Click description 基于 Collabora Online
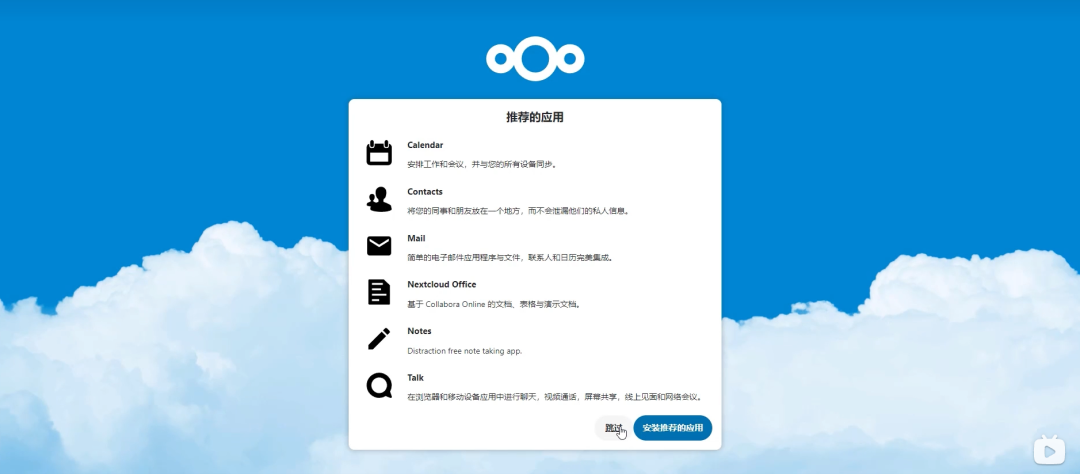This screenshot has width=1080, height=474. (x=495, y=305)
